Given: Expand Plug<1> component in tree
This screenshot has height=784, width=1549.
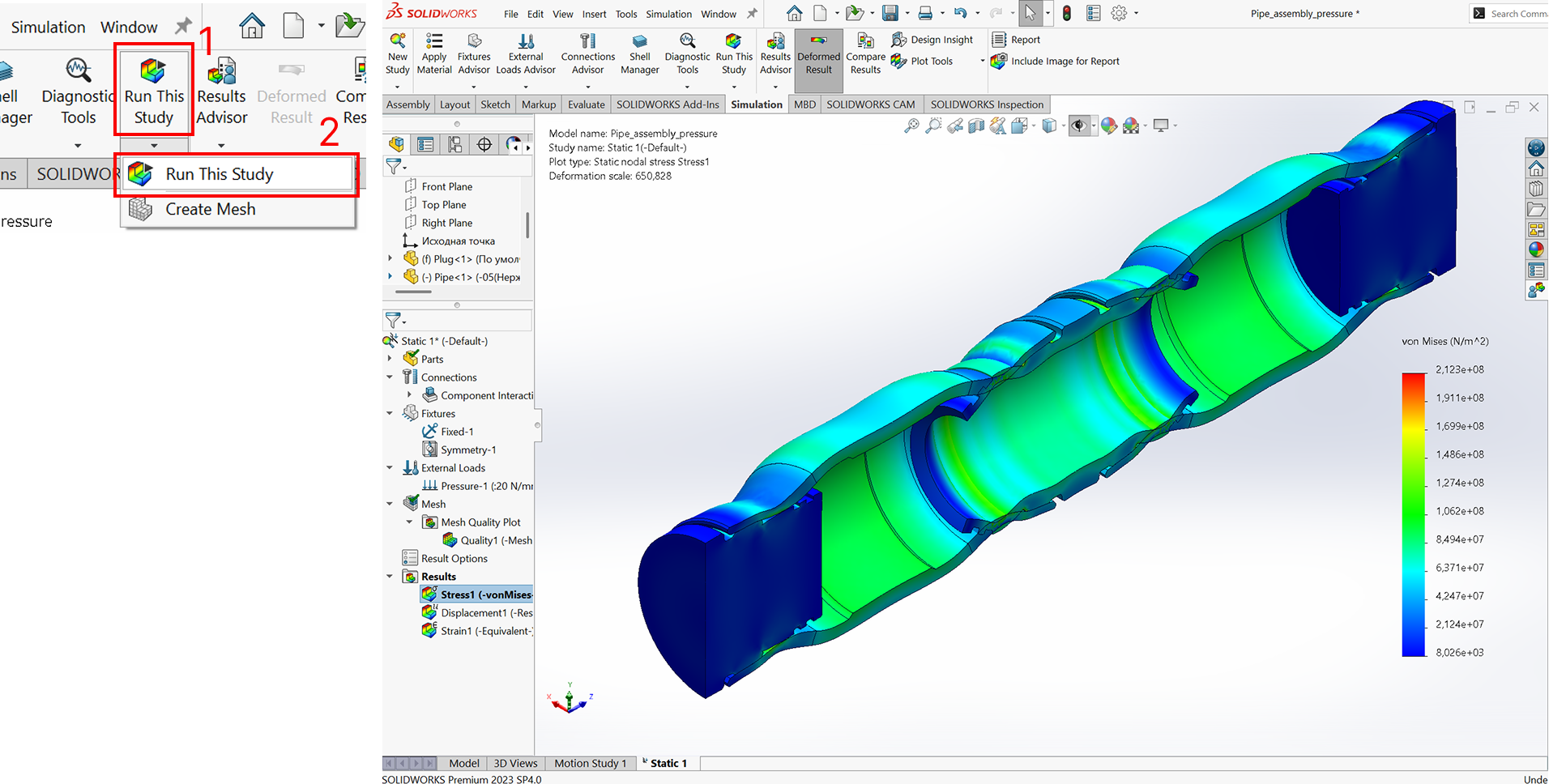Looking at the screenshot, I should pos(390,259).
